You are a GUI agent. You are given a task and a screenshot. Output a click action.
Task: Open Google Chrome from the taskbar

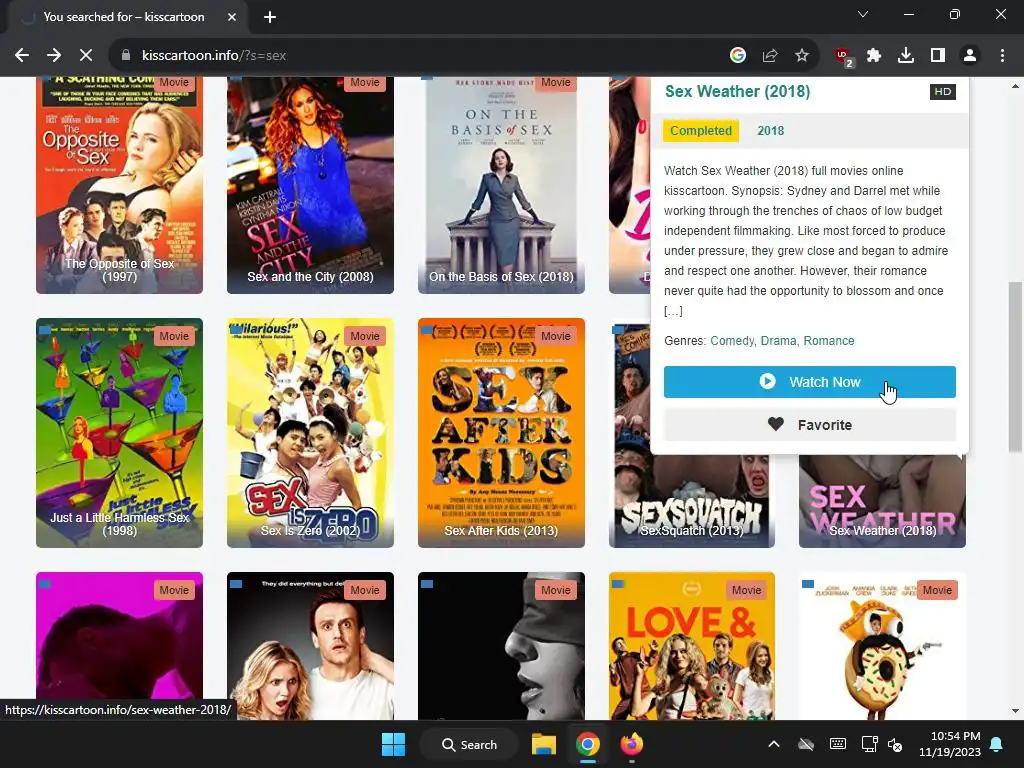[588, 744]
